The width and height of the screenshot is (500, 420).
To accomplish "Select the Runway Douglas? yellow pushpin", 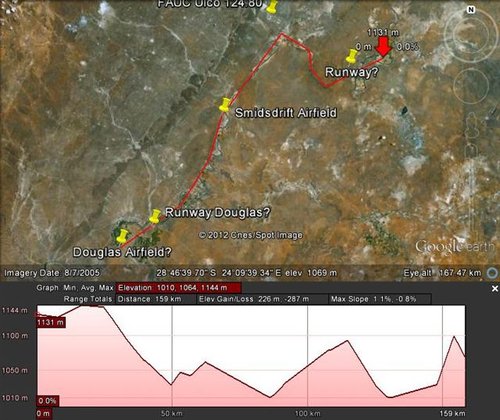I will 155,216.
